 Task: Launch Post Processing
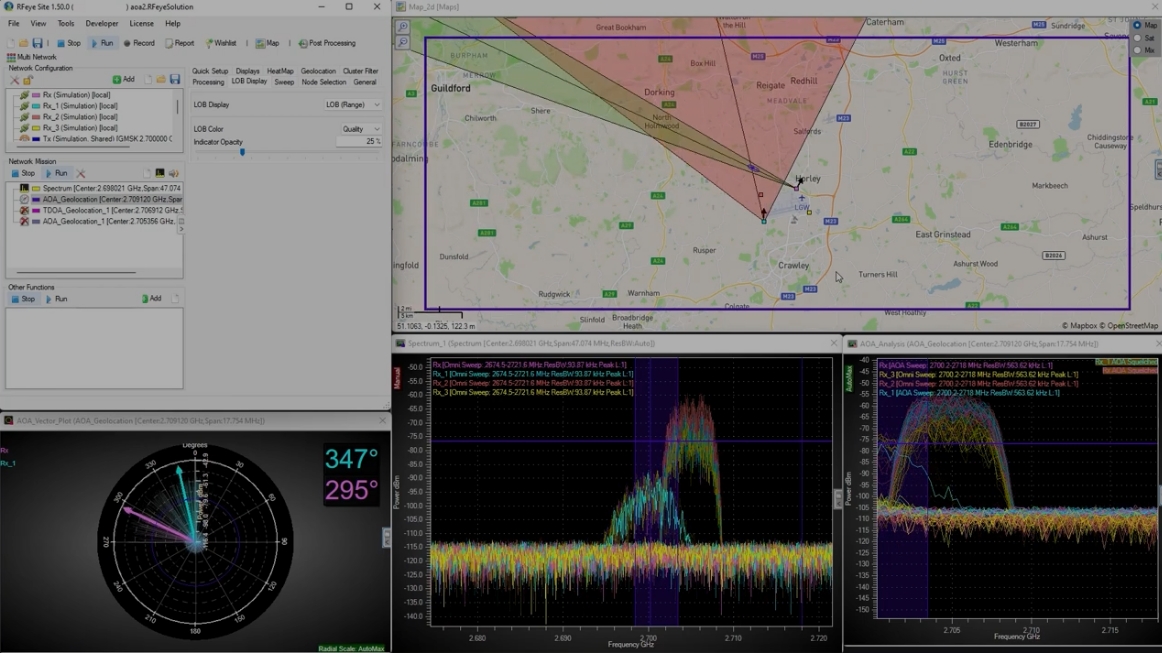[327, 43]
